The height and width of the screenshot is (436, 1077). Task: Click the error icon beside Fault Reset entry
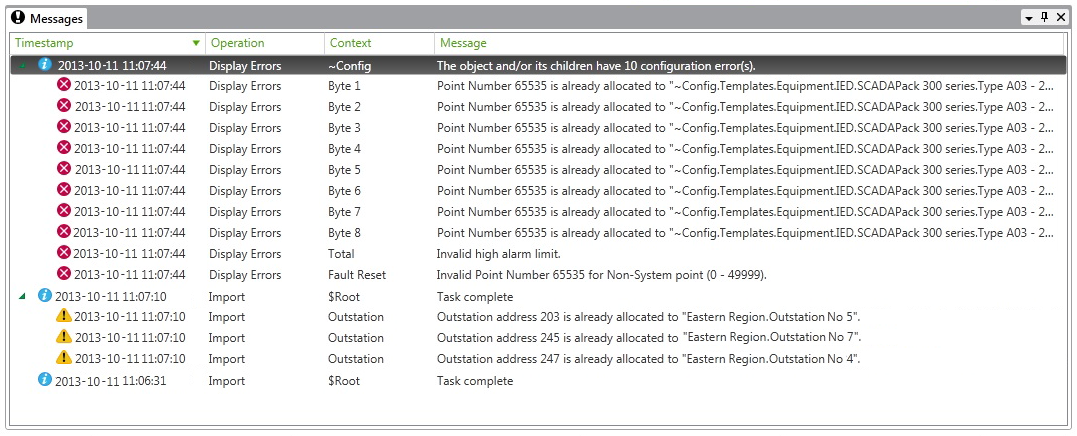(x=64, y=274)
